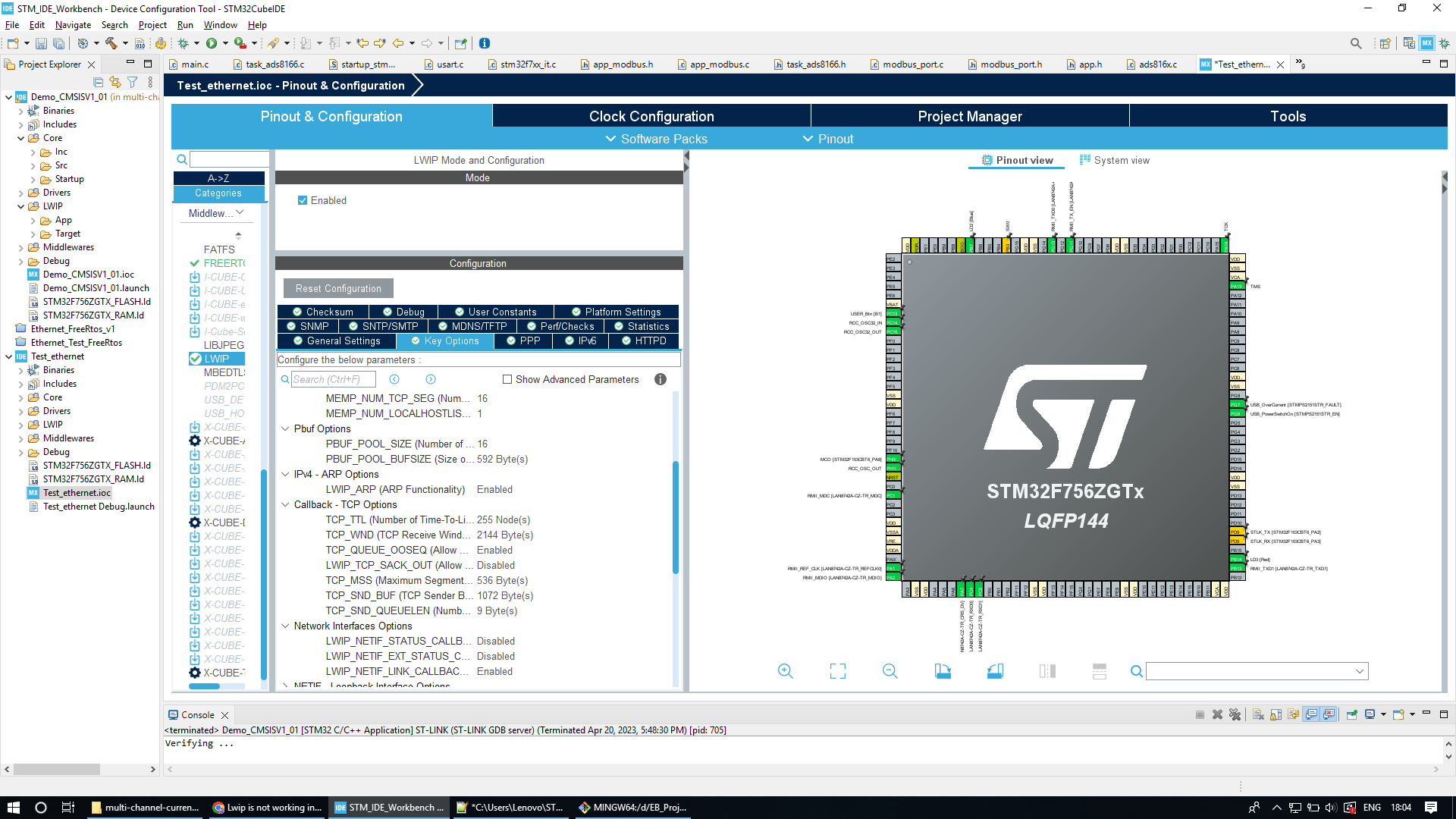Screen dimensions: 1456x819
Task: Expand the Demo_CMSISV1_01 Binaries node
Action: pos(21,111)
